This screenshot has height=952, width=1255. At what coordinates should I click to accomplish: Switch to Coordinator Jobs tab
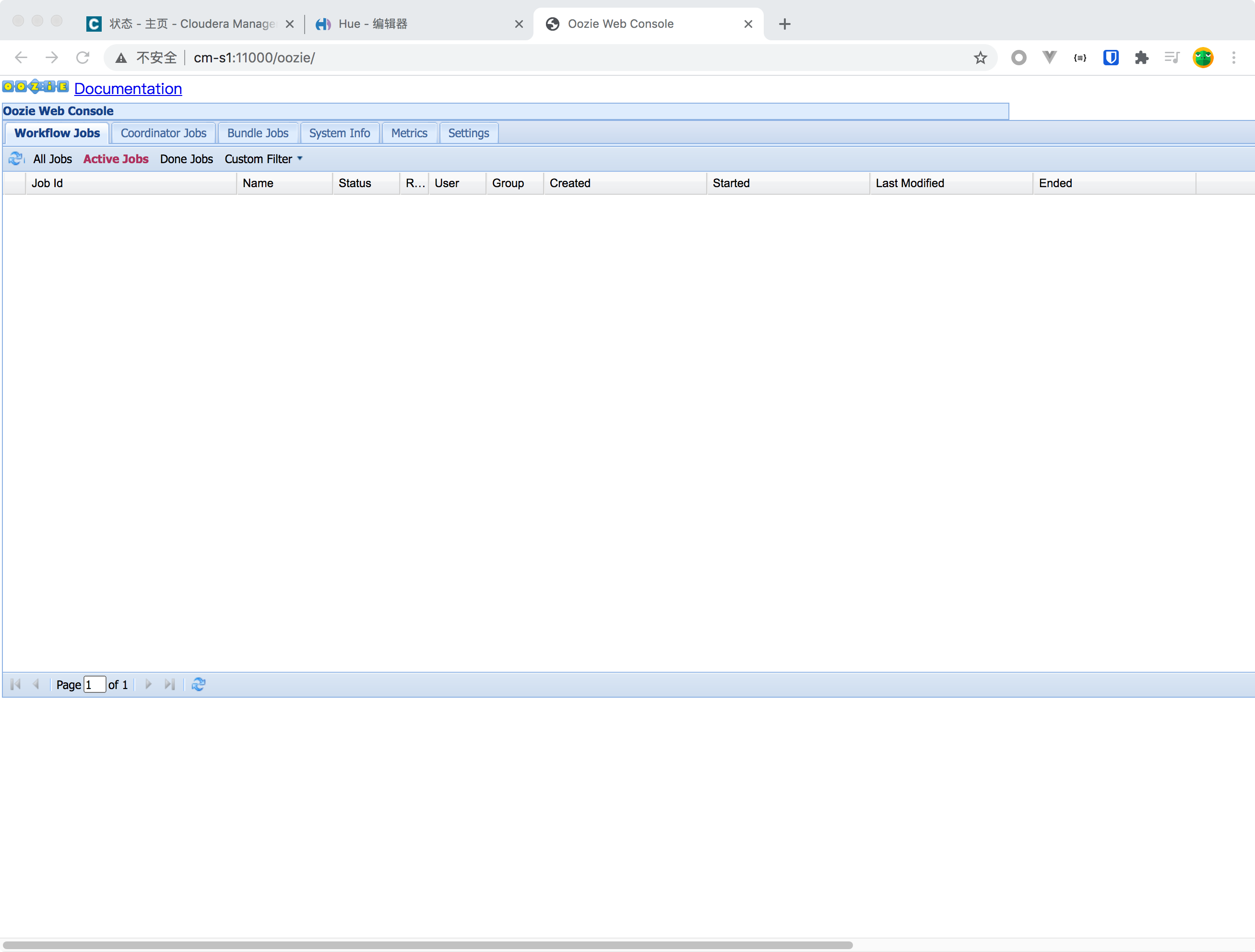[x=164, y=133]
